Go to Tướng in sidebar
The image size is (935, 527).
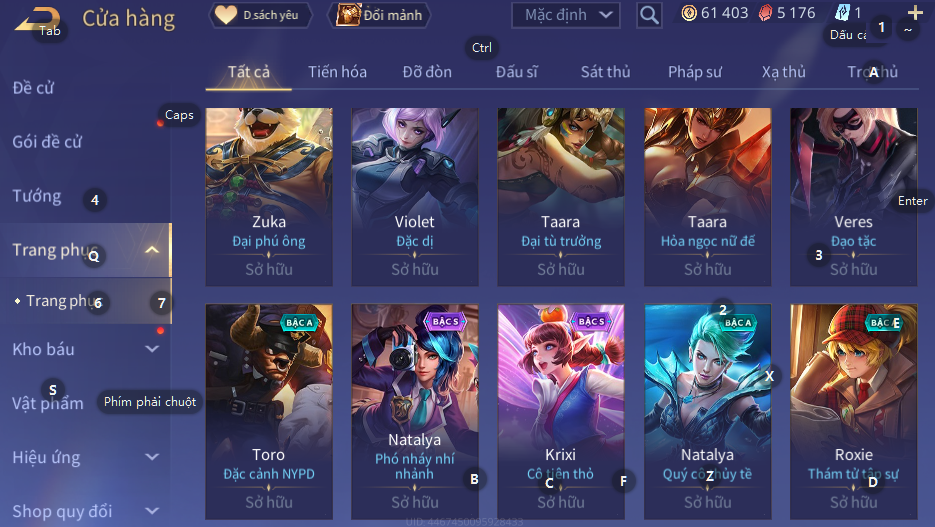pos(37,196)
